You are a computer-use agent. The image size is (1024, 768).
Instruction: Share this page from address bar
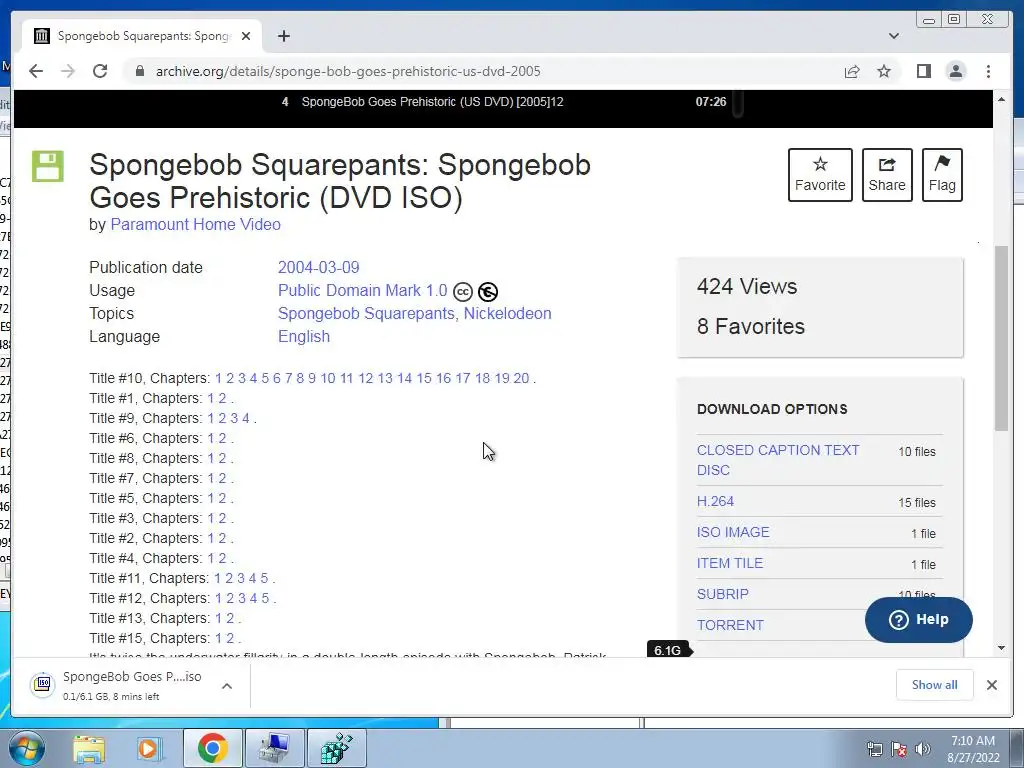click(x=852, y=71)
